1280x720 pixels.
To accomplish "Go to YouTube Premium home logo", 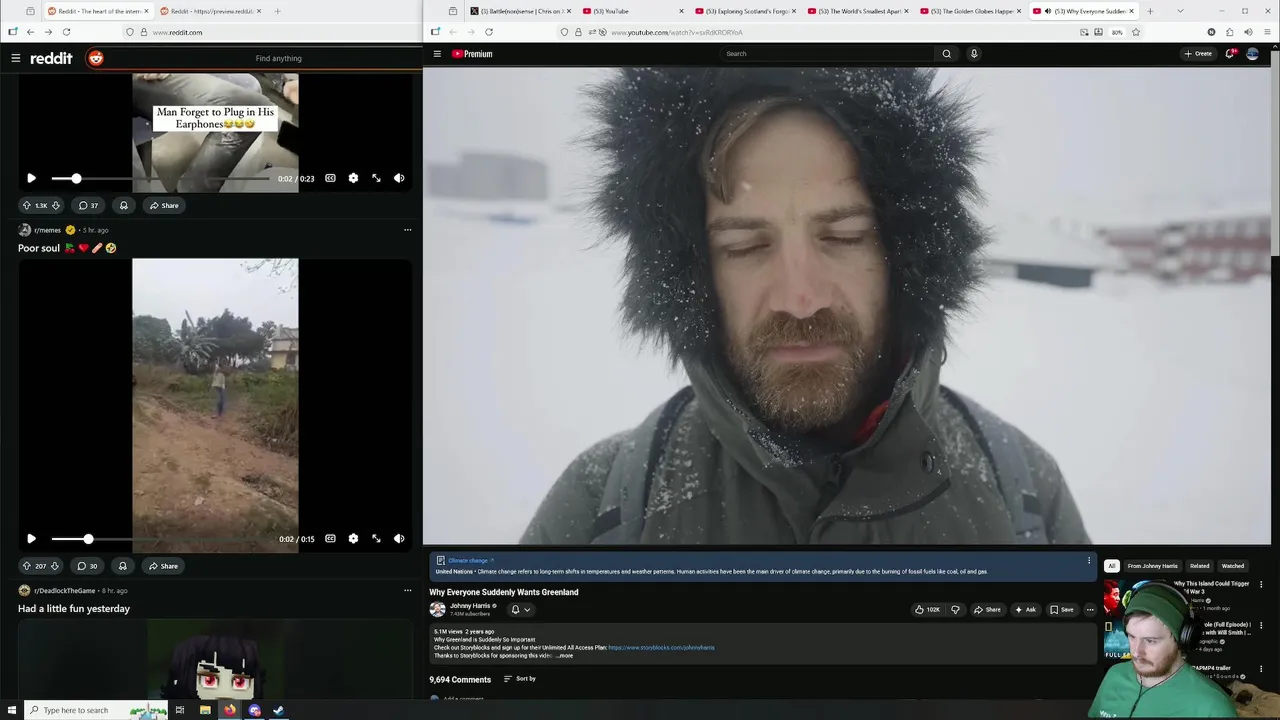I will (472, 54).
